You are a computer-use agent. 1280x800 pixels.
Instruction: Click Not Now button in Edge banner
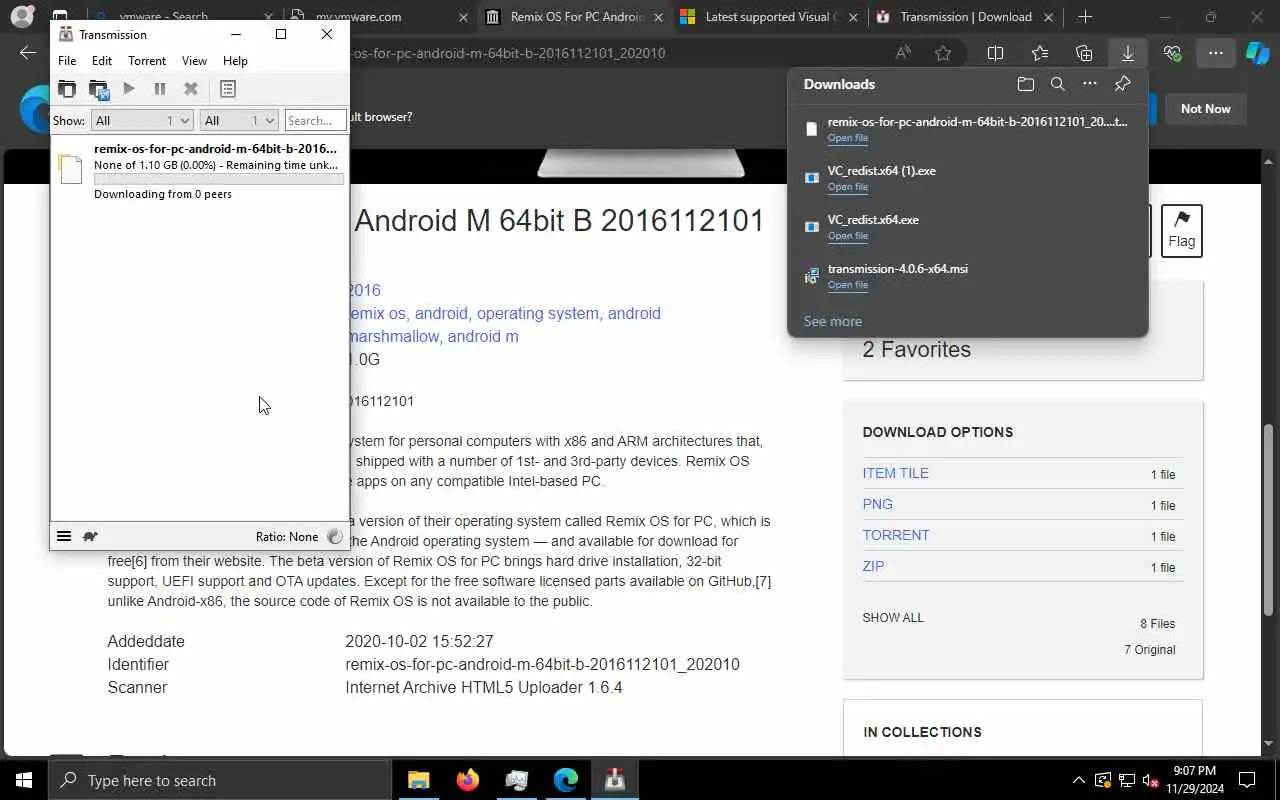click(x=1205, y=109)
